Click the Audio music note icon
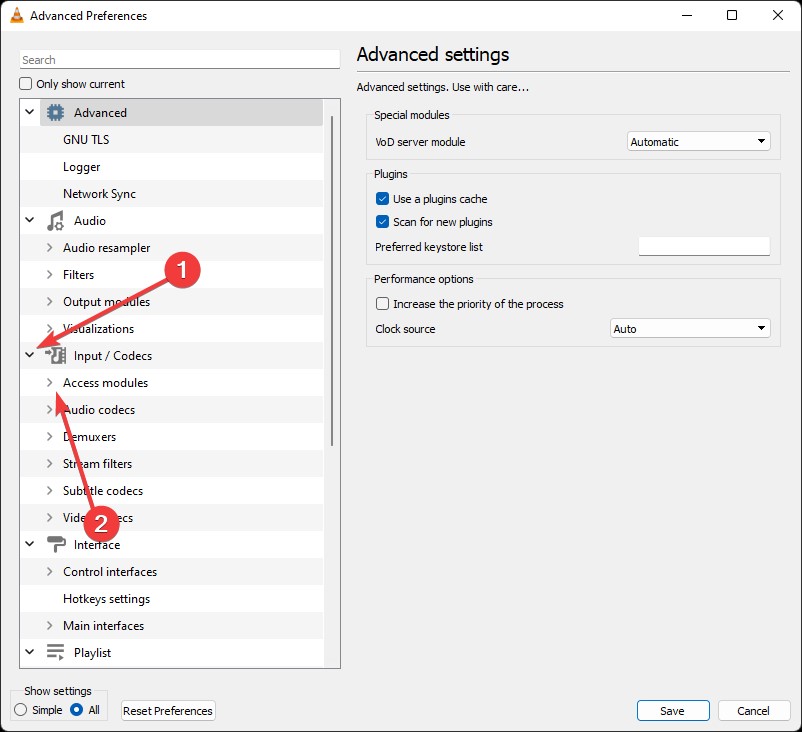The width and height of the screenshot is (802, 732). coord(55,221)
